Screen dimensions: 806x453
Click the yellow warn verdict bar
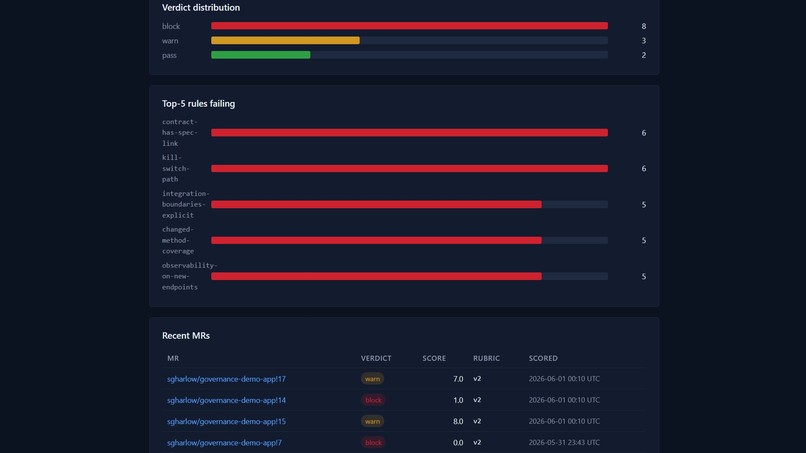click(285, 41)
